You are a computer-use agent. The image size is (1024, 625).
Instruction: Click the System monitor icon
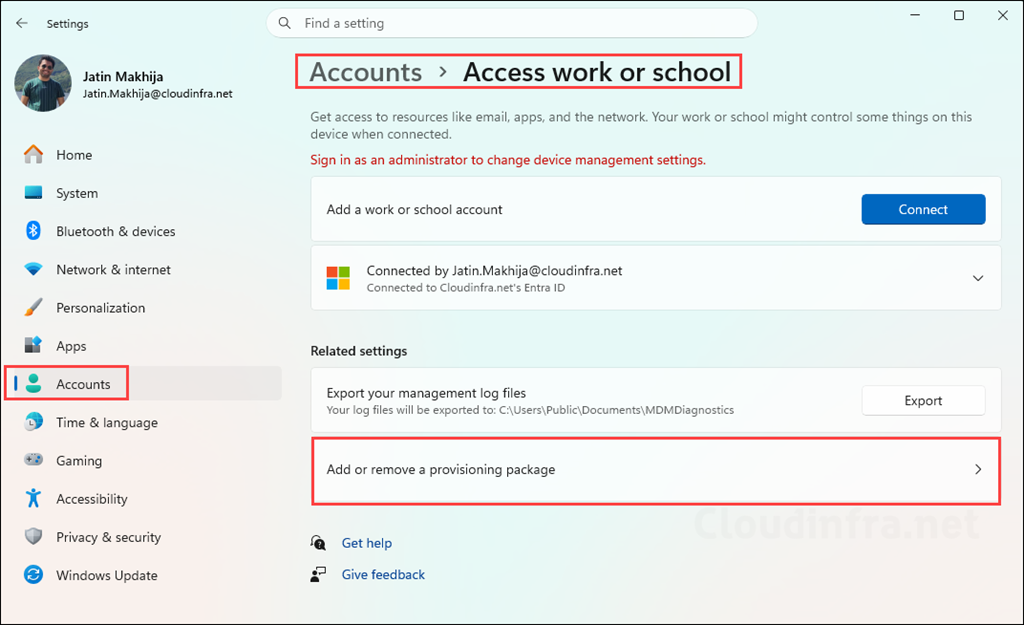click(33, 193)
